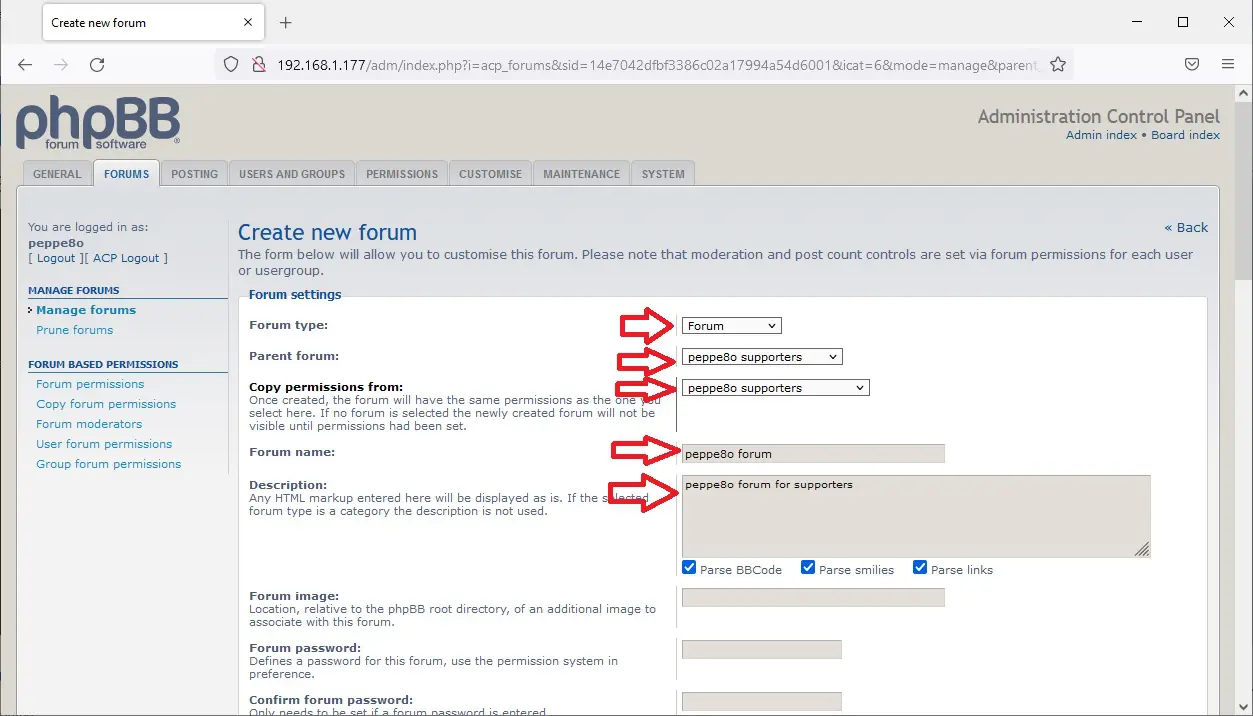Open the Users and Groups tab
The width and height of the screenshot is (1253, 716).
pos(292,174)
